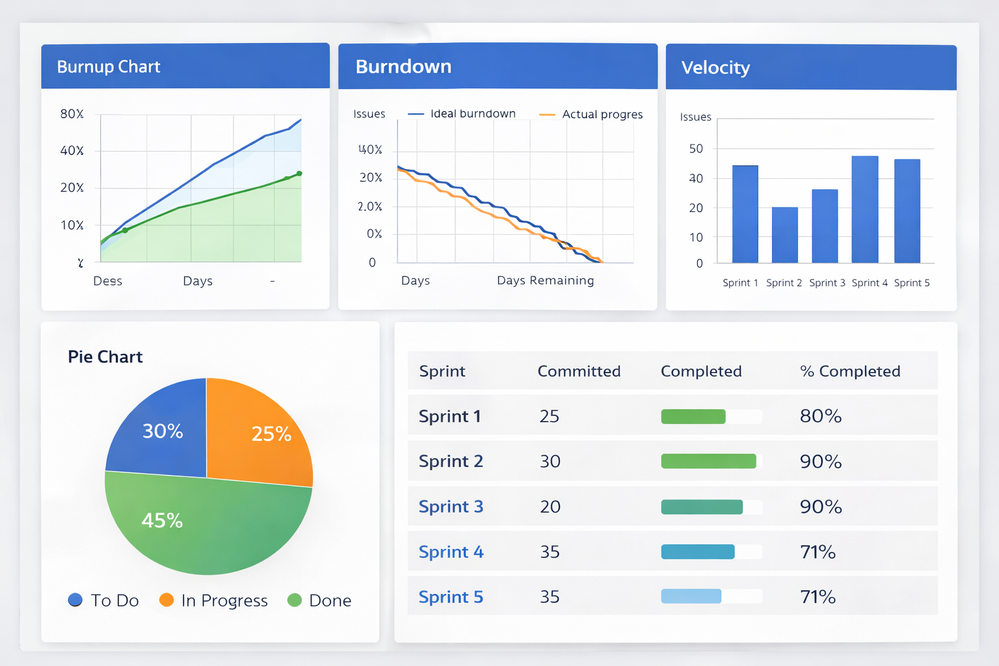The width and height of the screenshot is (999, 666).
Task: Click the Committed column header
Action: tap(579, 371)
